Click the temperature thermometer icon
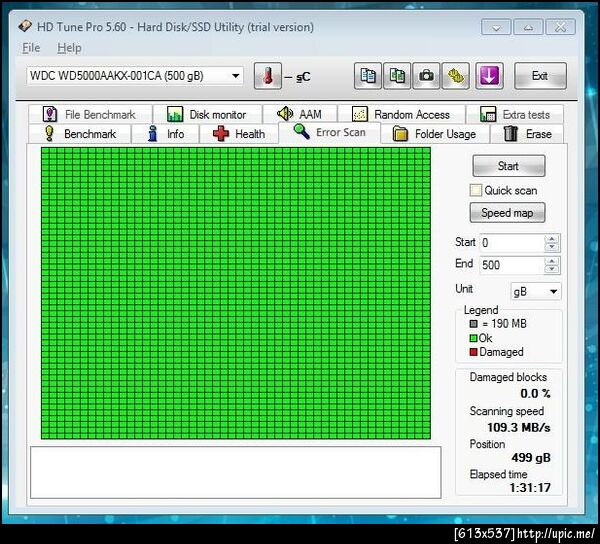 click(x=268, y=76)
